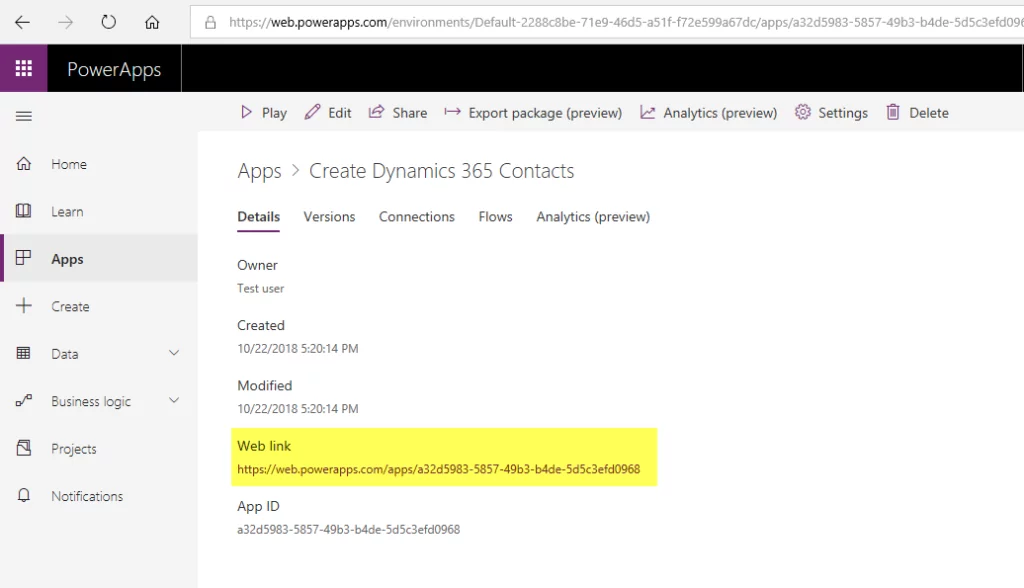This screenshot has width=1024, height=588.
Task: Go back to Apps via breadcrumb
Action: tap(259, 171)
